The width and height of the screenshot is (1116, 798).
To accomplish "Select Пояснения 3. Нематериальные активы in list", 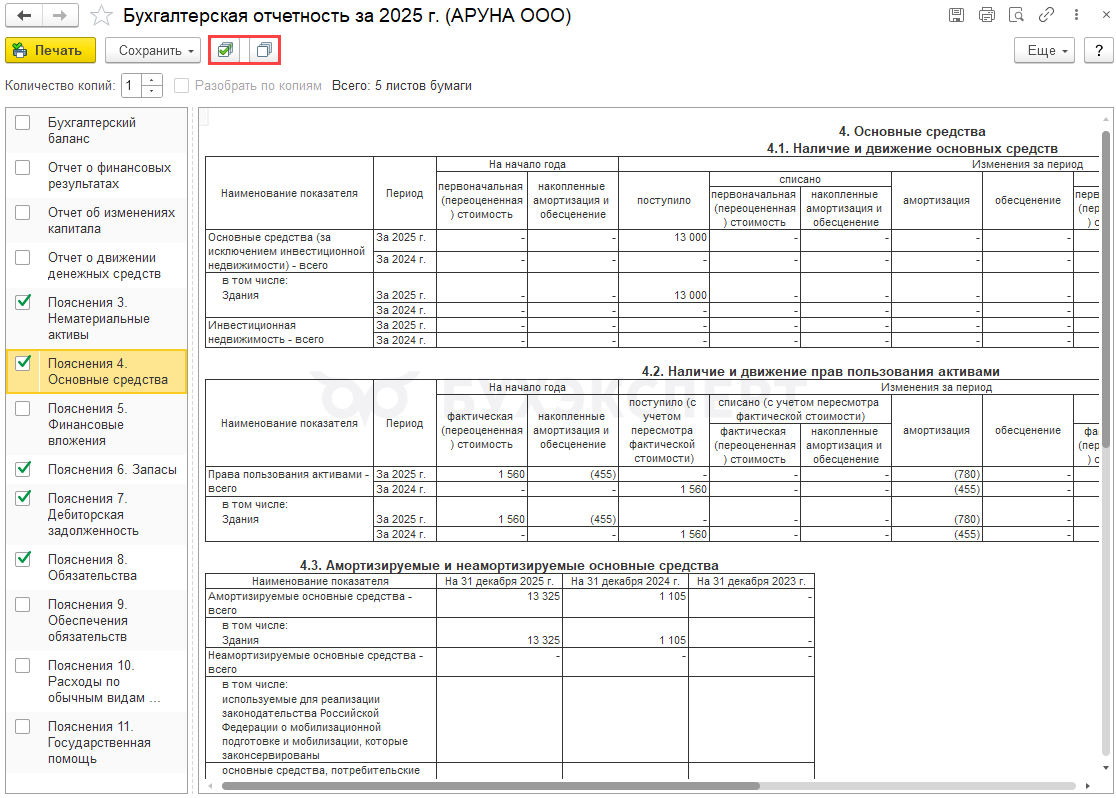I will coord(99,318).
